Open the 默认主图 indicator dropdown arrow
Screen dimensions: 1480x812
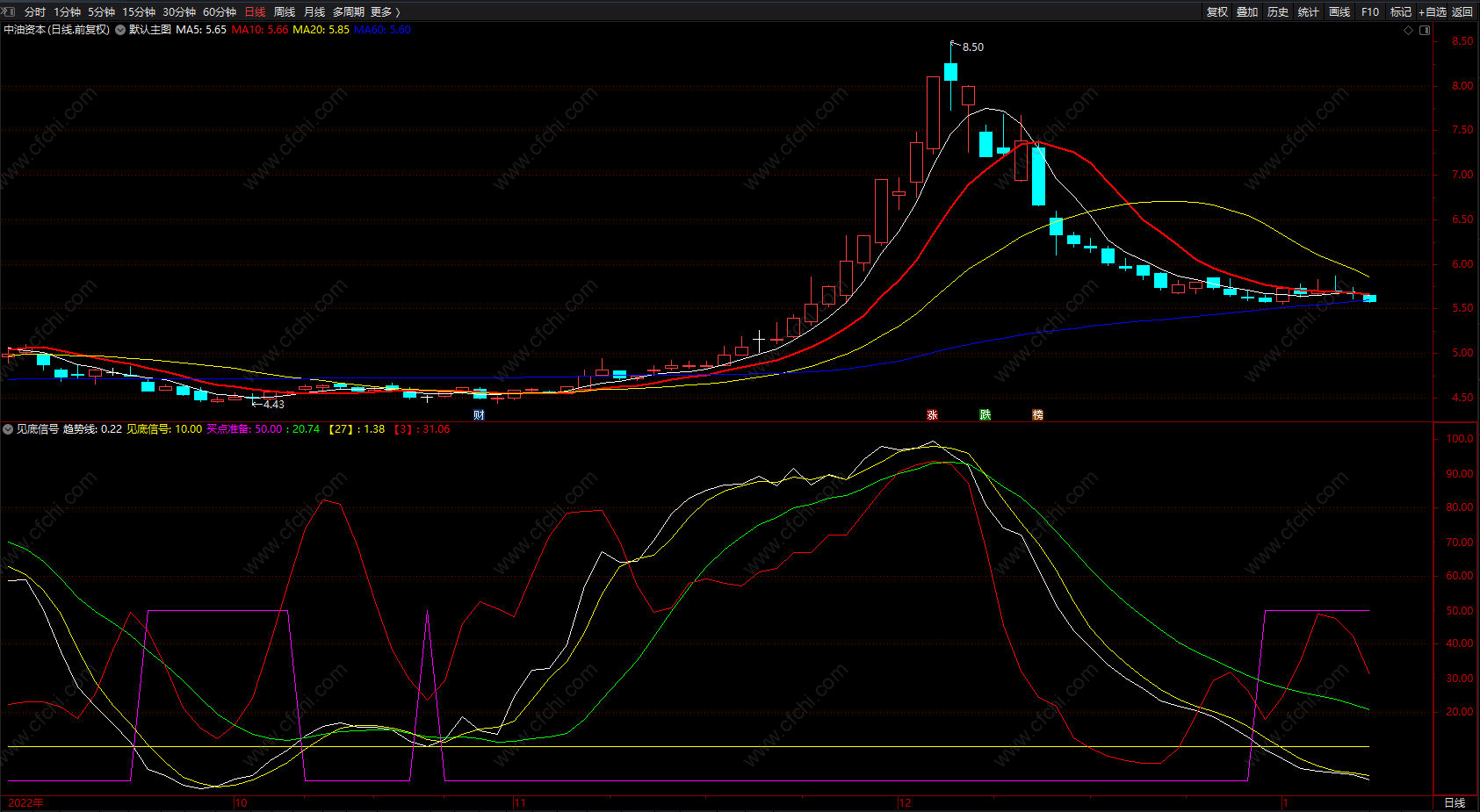[120, 30]
